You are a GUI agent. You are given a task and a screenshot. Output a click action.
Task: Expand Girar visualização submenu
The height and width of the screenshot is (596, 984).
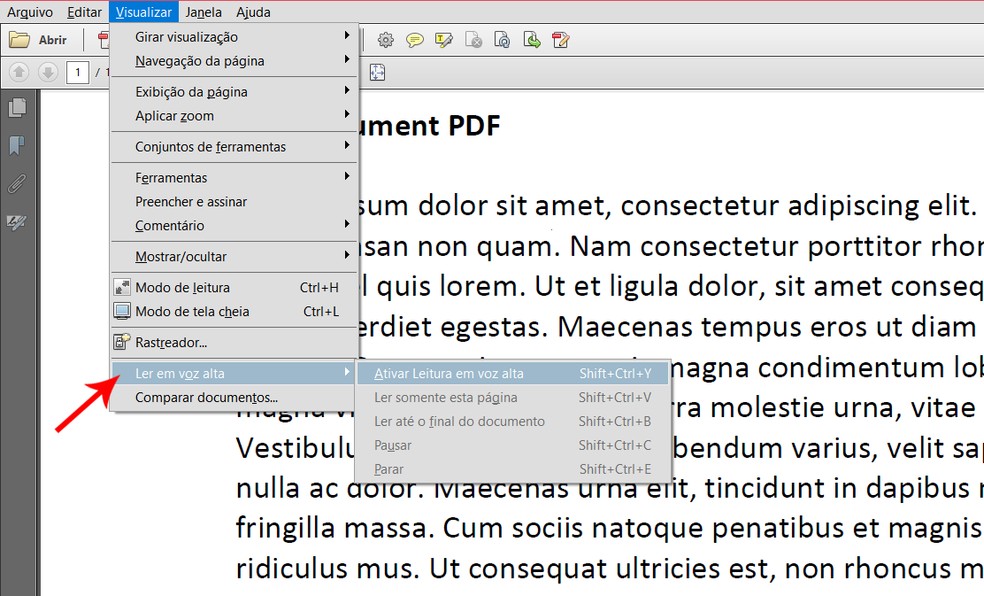pyautogui.click(x=234, y=37)
